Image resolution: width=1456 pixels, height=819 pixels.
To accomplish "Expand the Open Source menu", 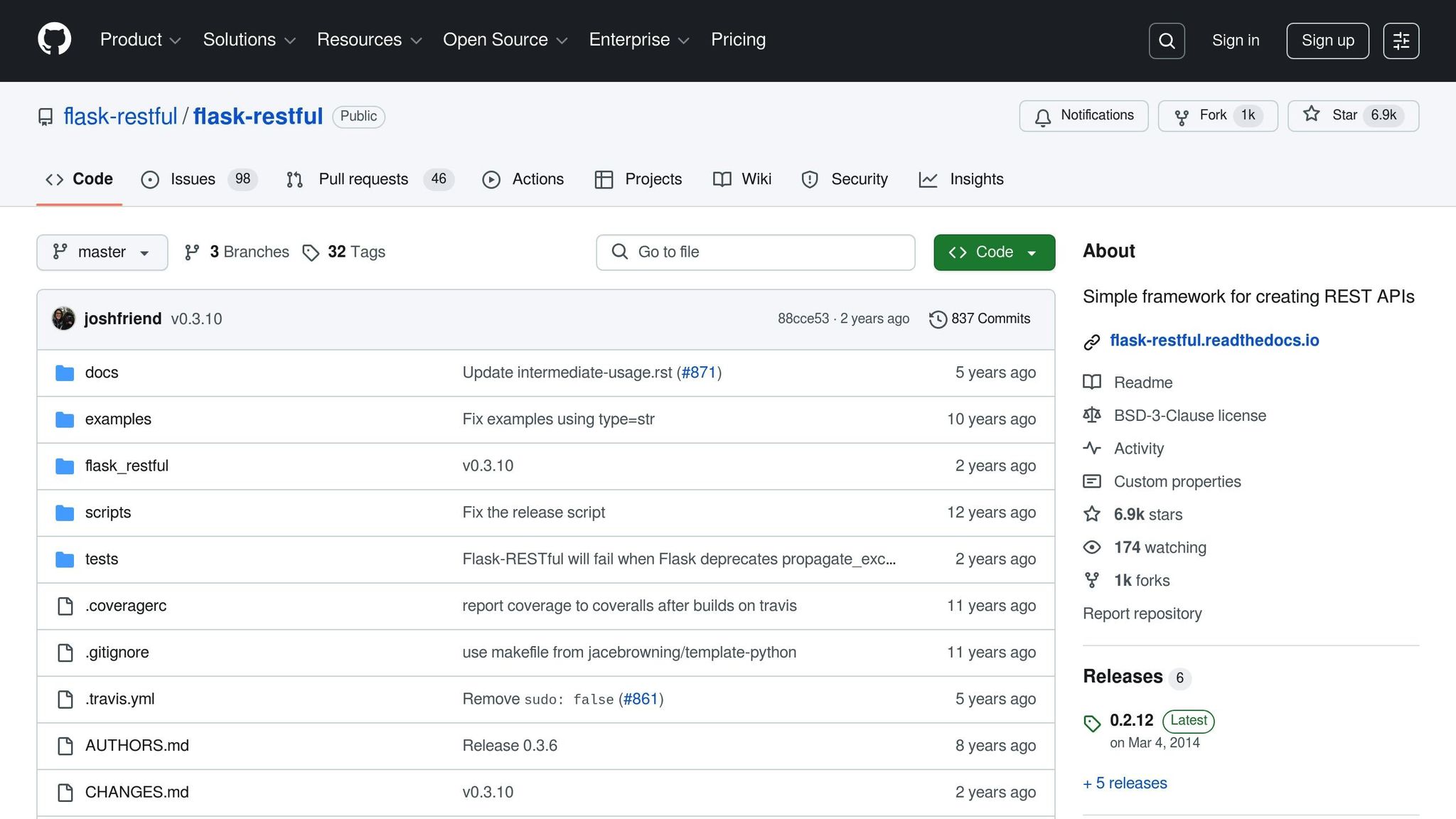I will [505, 40].
